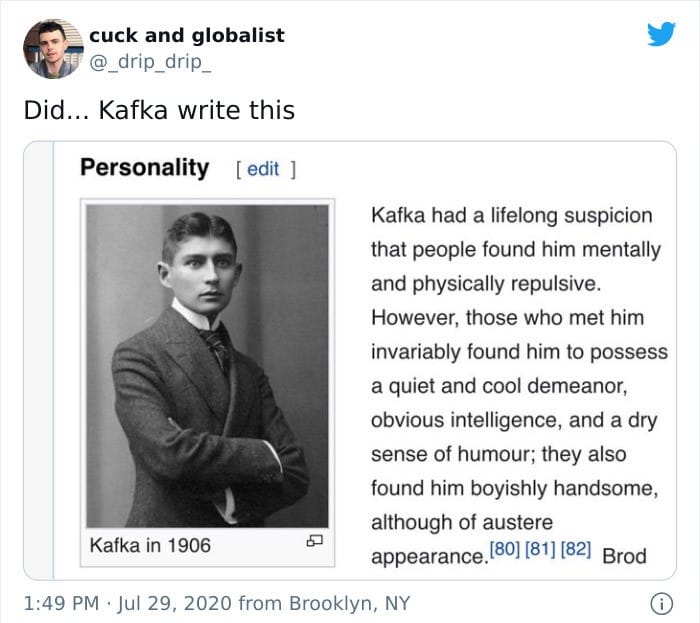Open citation reference [81]

[540, 549]
